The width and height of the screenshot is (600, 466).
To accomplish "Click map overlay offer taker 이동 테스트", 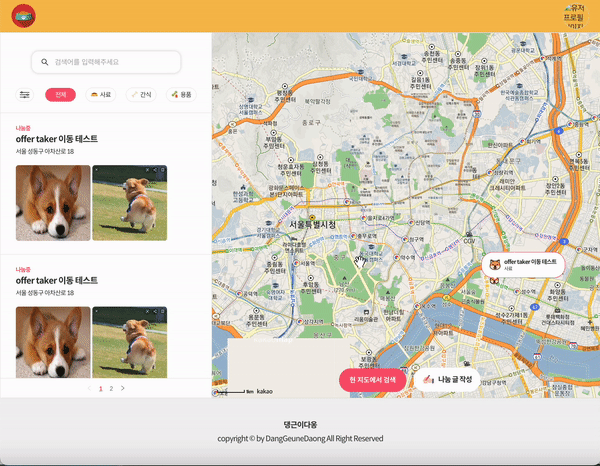I will click(523, 265).
